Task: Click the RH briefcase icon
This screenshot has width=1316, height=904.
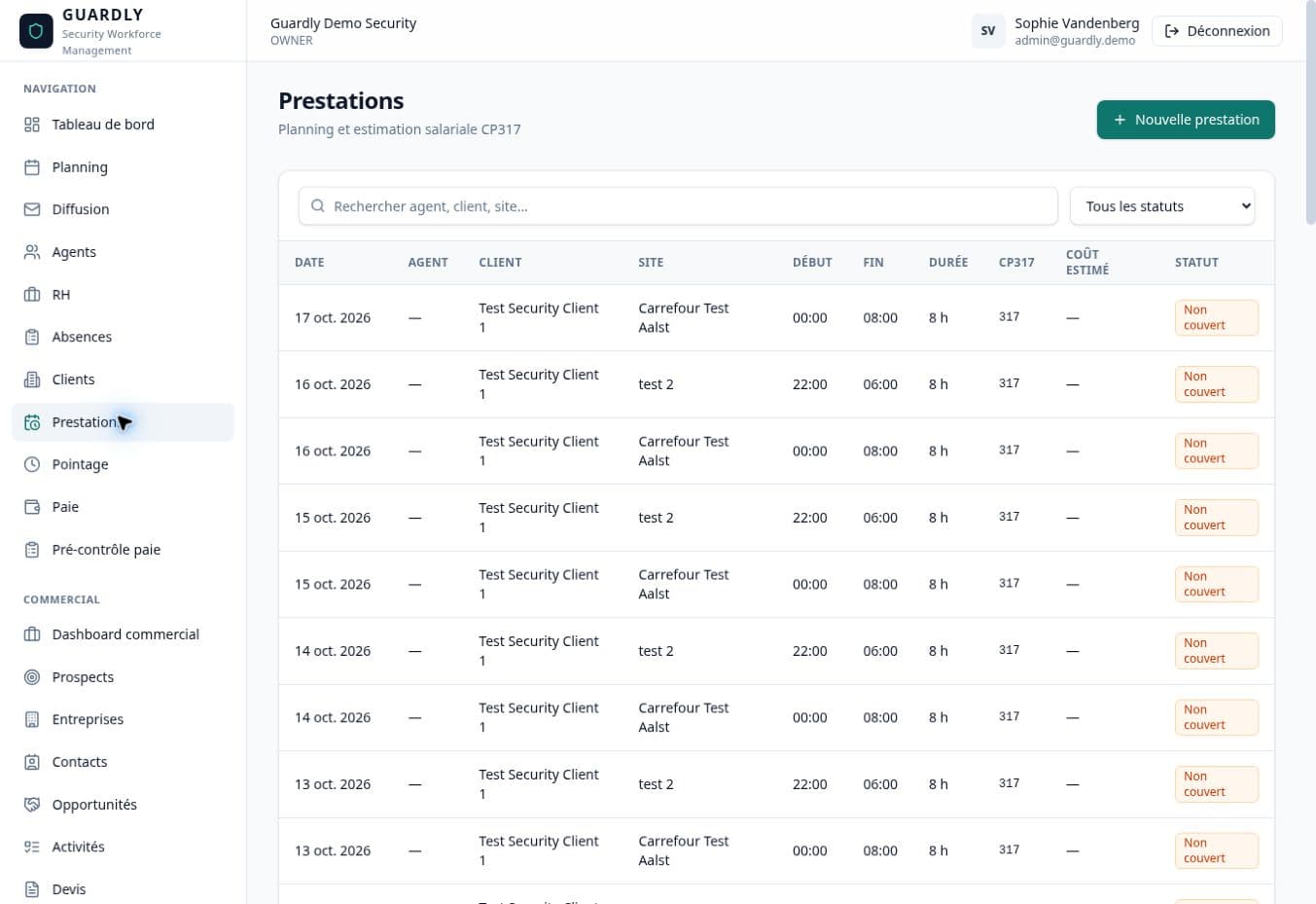Action: click(32, 295)
